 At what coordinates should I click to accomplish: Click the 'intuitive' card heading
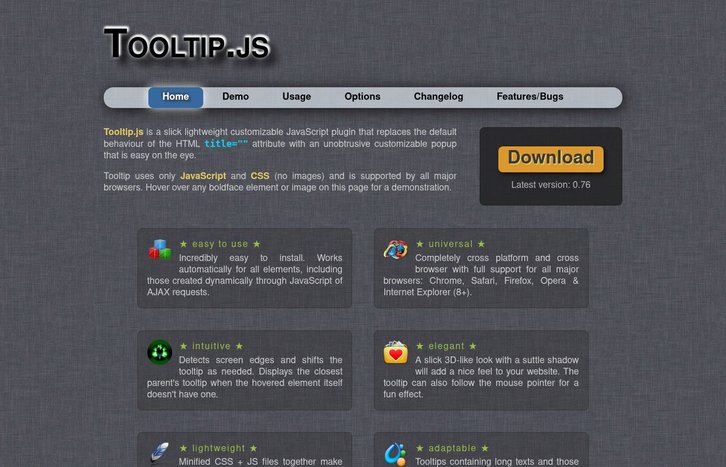pyautogui.click(x=211, y=346)
